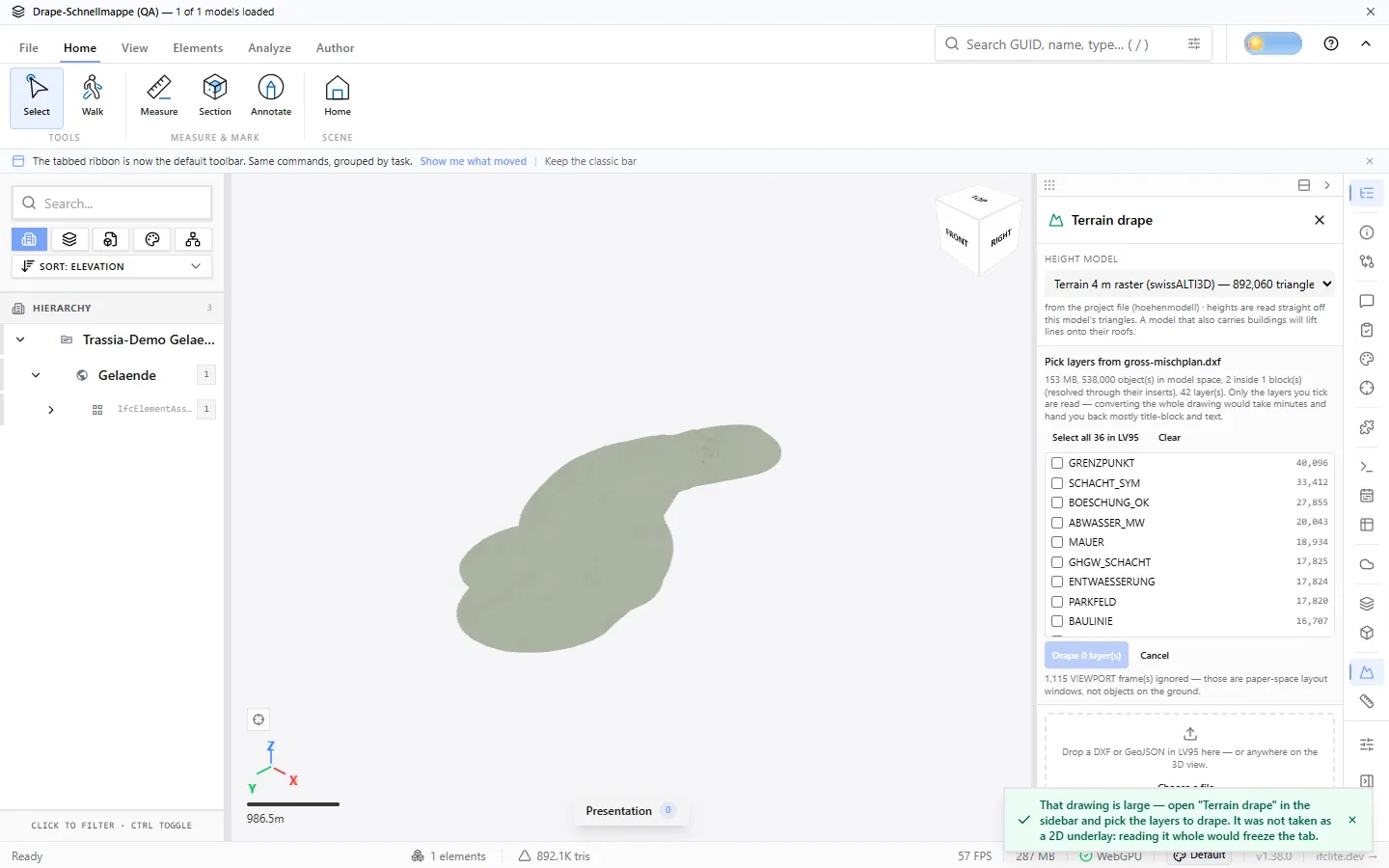Focus the Search GUID, name, type field

pyautogui.click(x=1072, y=44)
